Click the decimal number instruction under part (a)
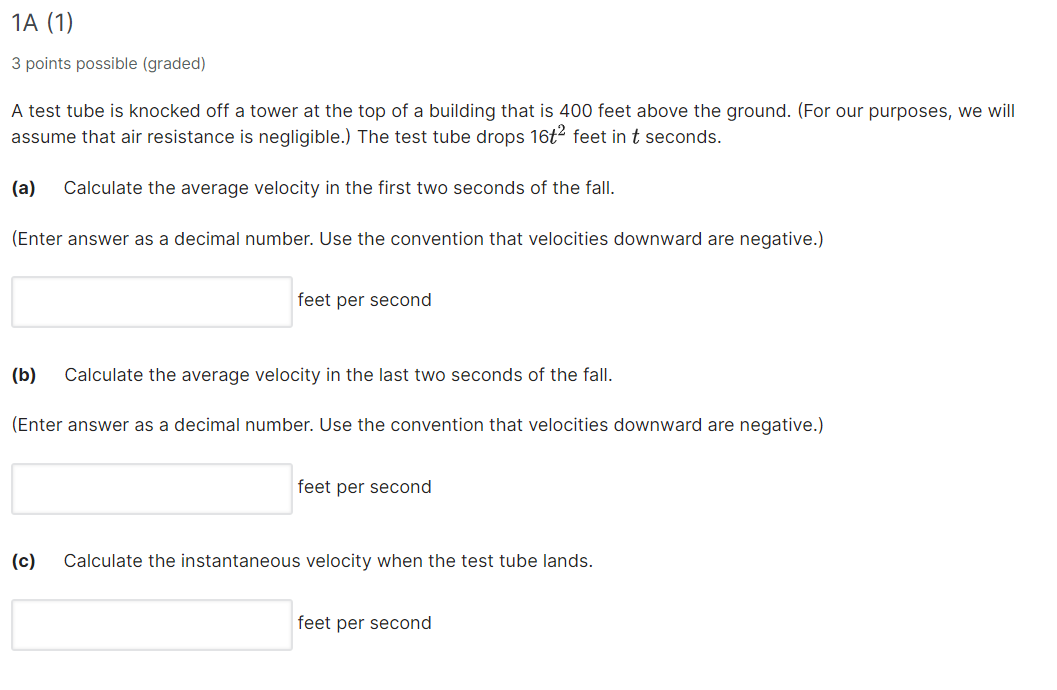 tap(417, 238)
